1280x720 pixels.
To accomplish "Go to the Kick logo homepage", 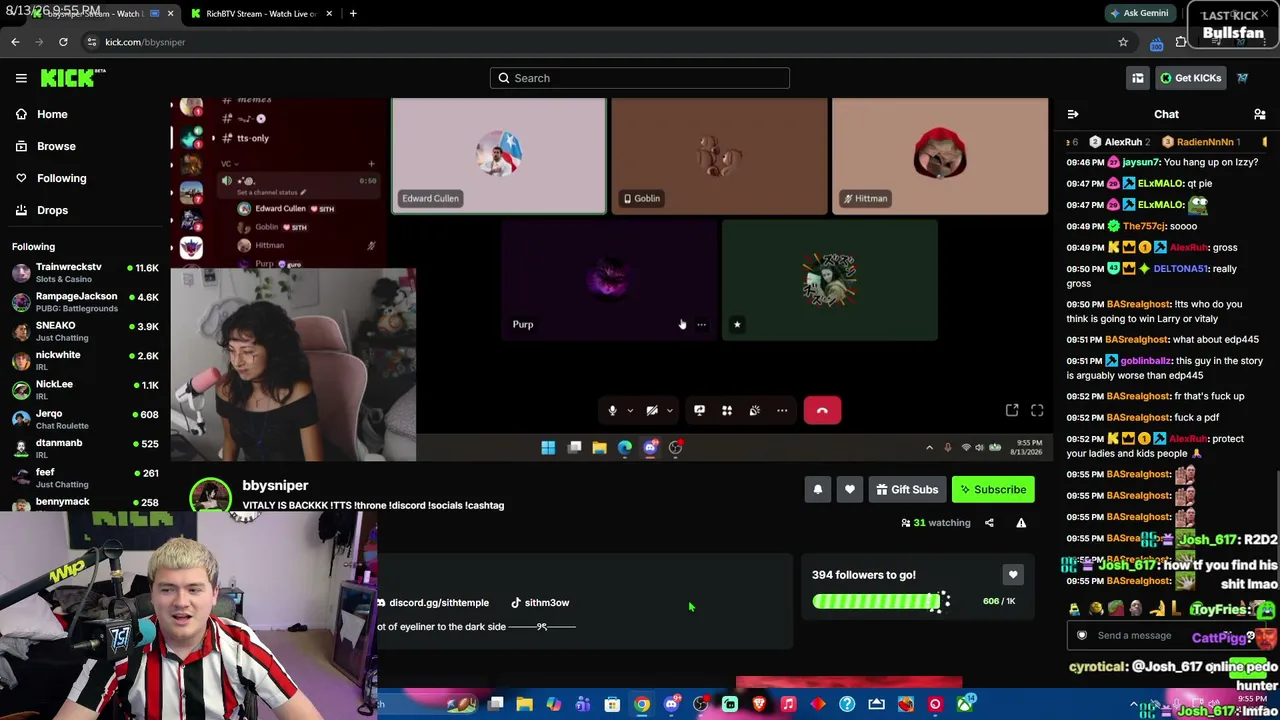I will coord(73,78).
